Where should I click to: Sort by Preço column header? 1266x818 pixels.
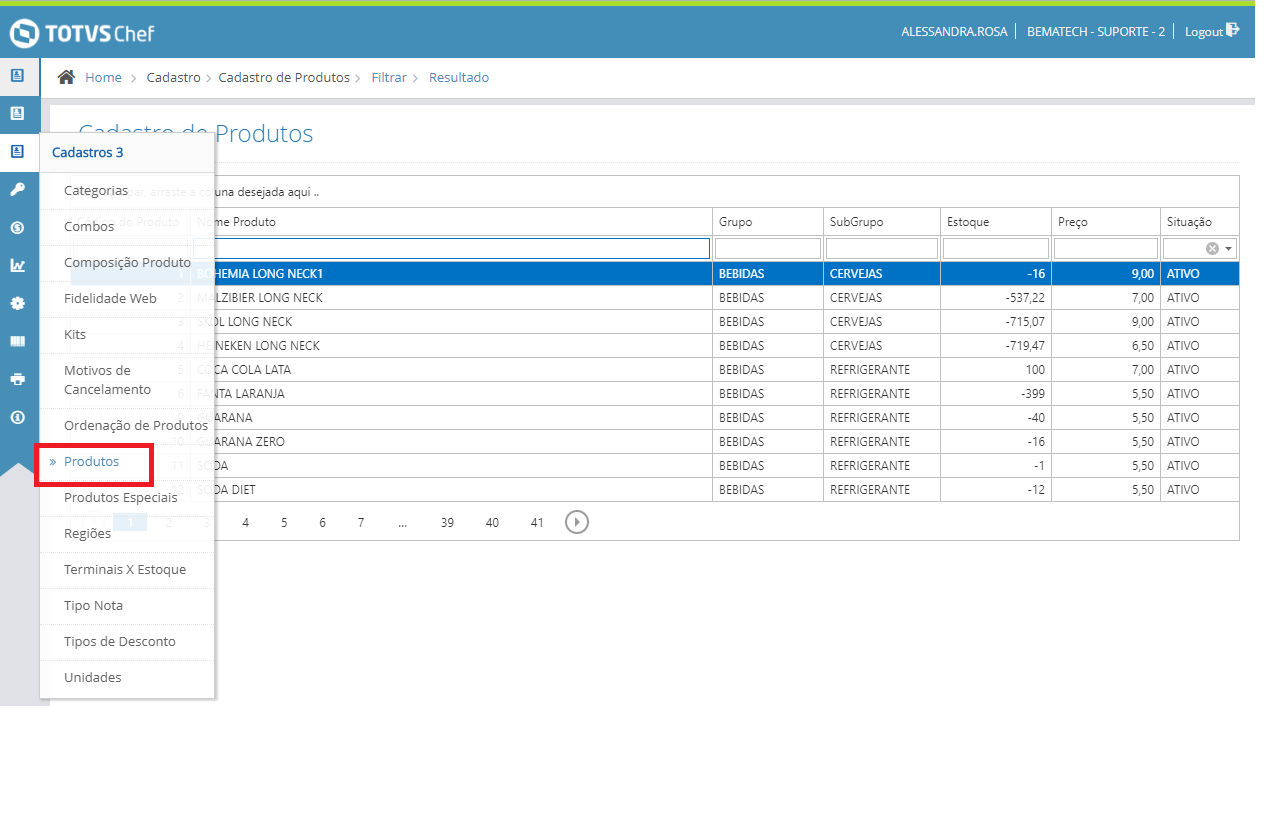coord(1106,222)
